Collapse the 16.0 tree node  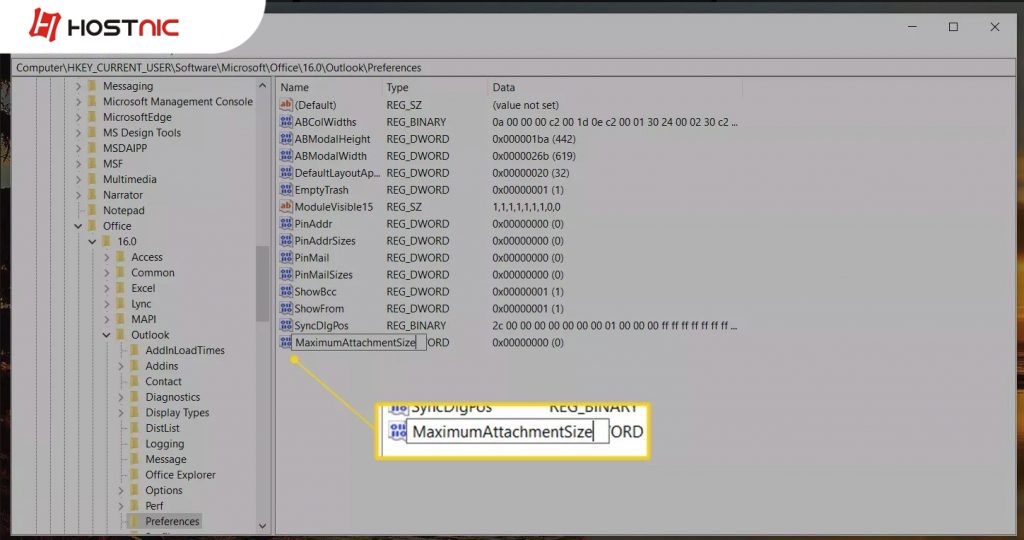[x=93, y=242]
